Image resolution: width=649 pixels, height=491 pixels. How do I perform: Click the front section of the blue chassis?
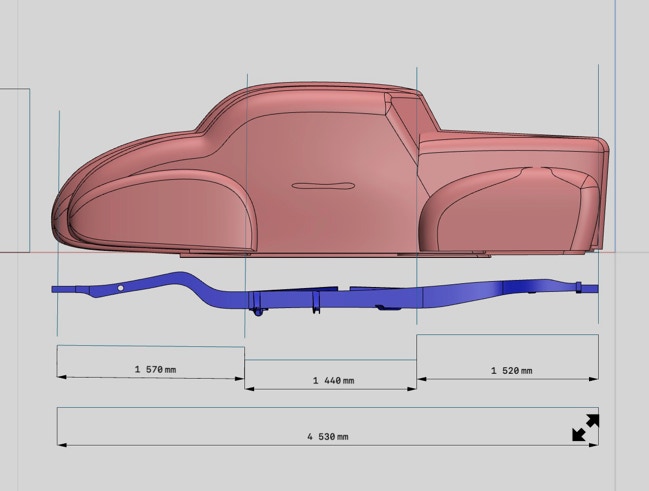pyautogui.click(x=140, y=283)
